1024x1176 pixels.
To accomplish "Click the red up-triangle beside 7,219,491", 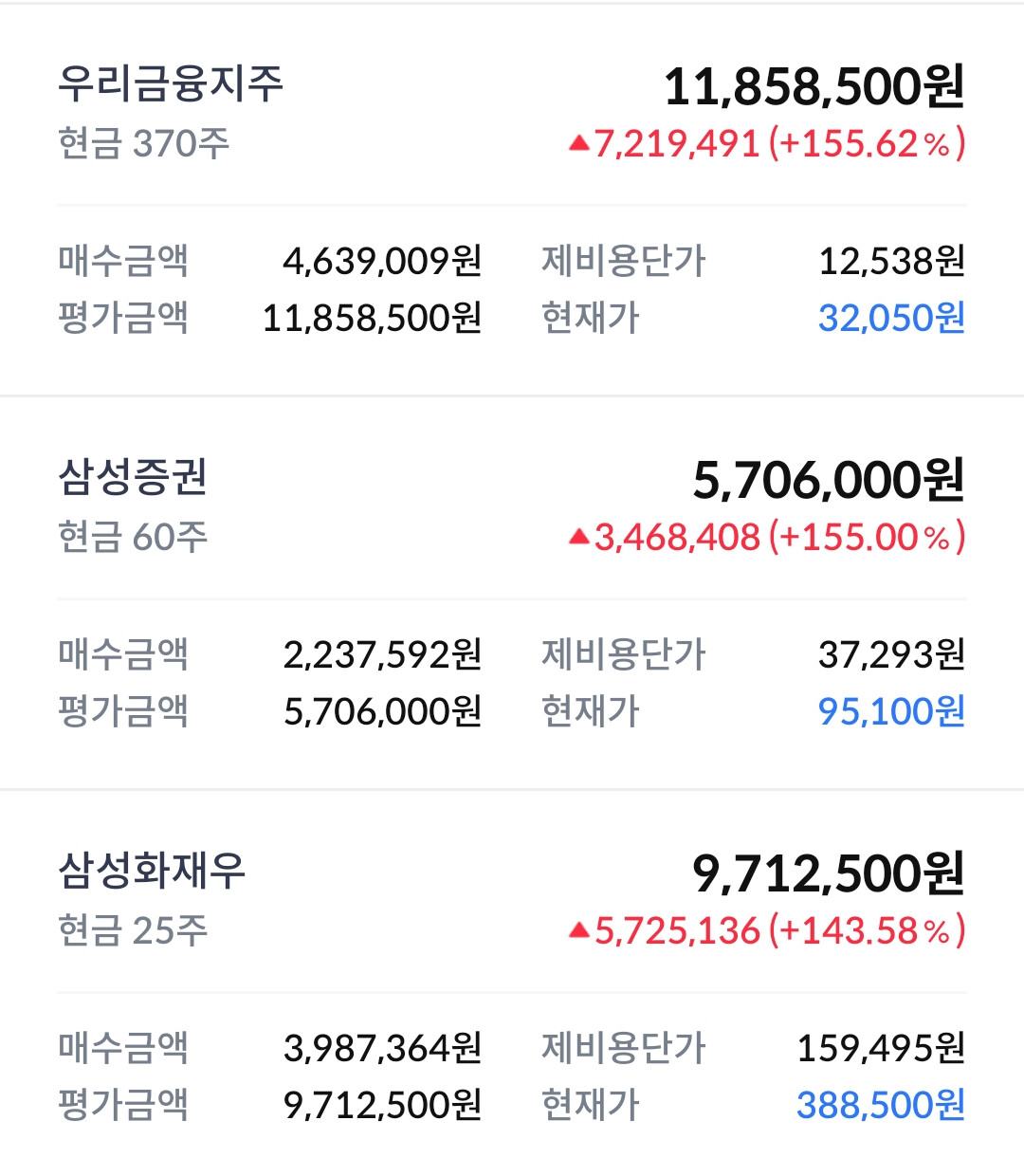I will click(x=579, y=144).
